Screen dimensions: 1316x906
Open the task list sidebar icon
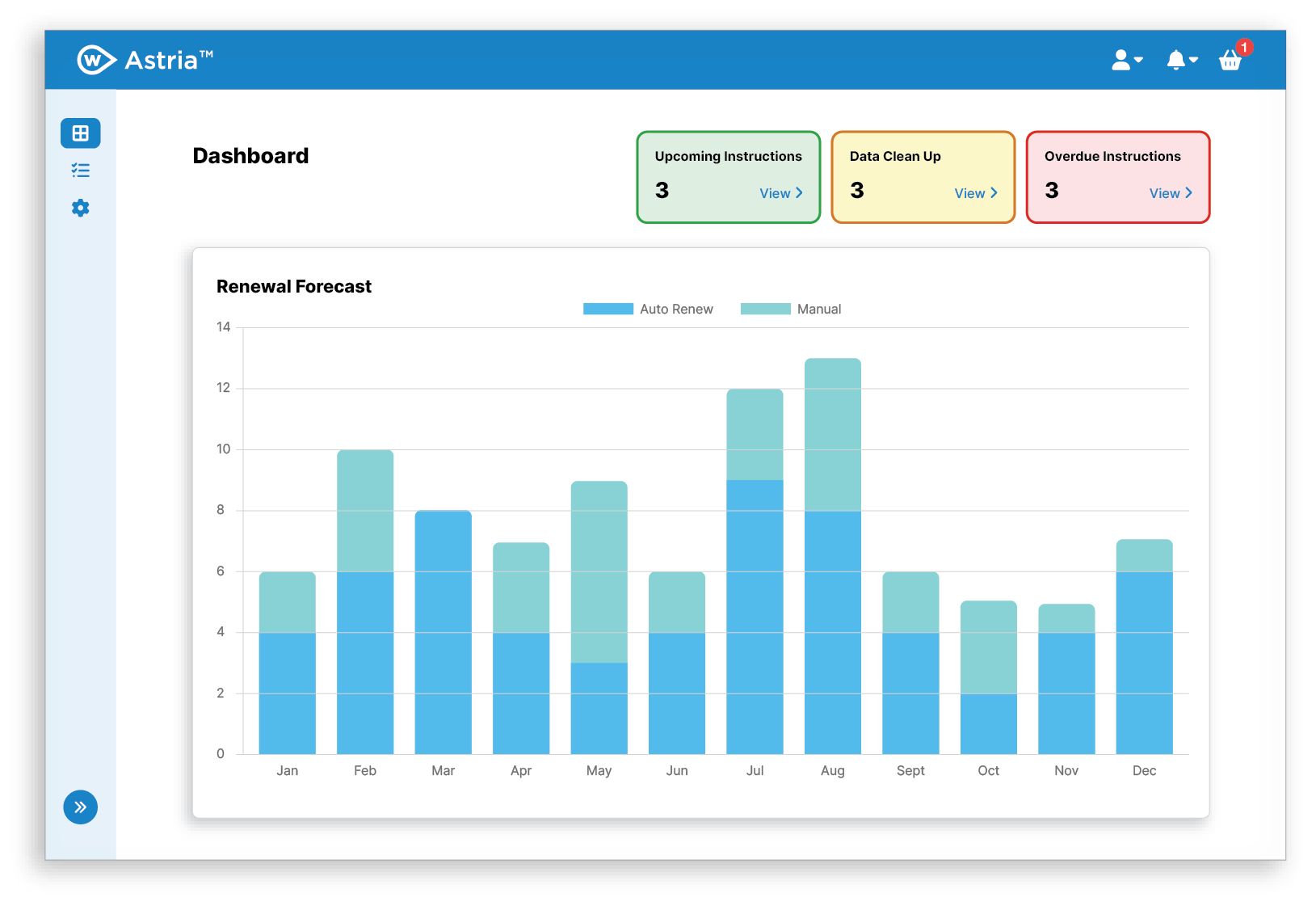point(81,171)
